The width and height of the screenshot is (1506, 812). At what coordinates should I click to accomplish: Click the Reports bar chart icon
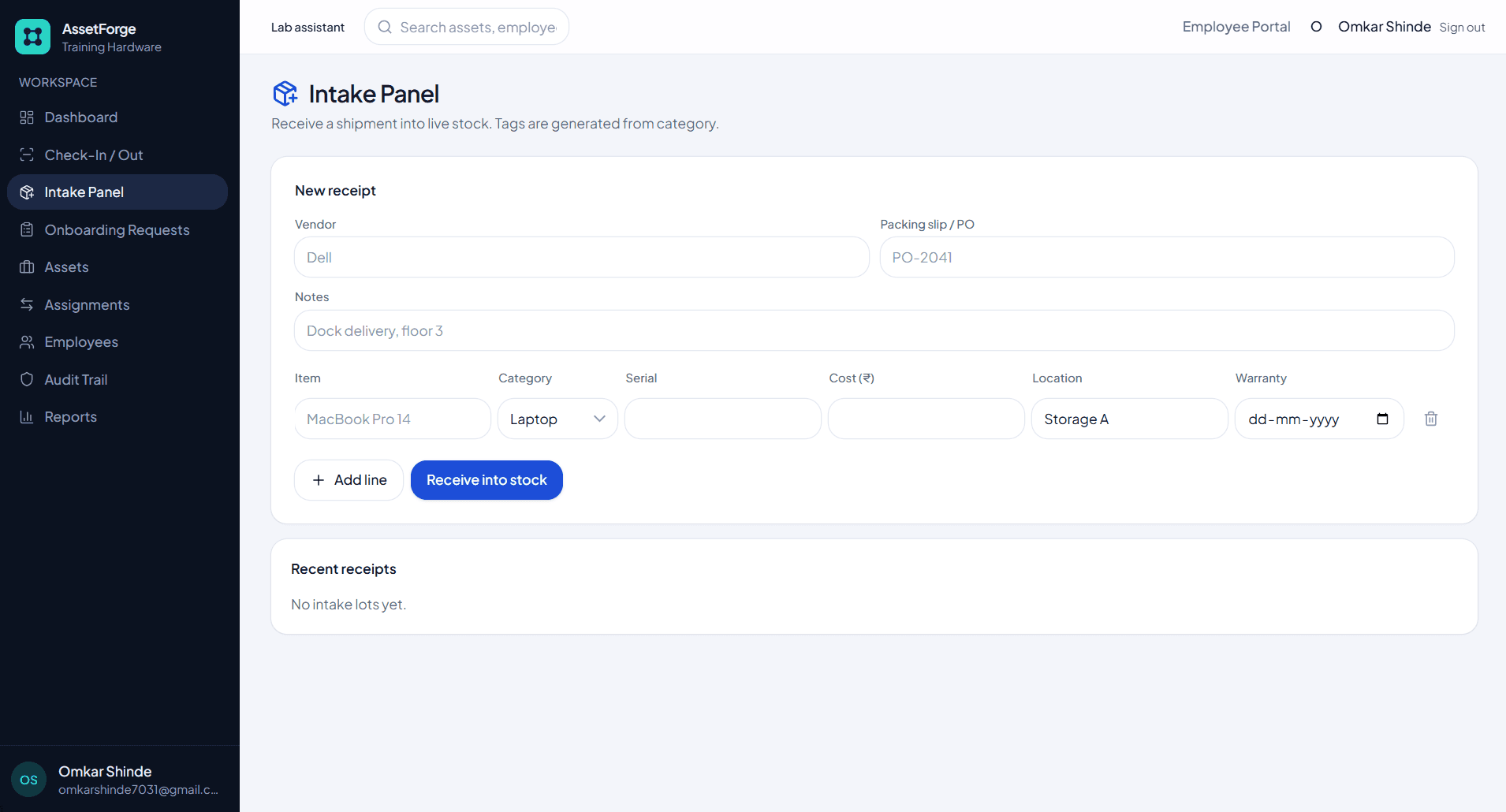(x=27, y=417)
